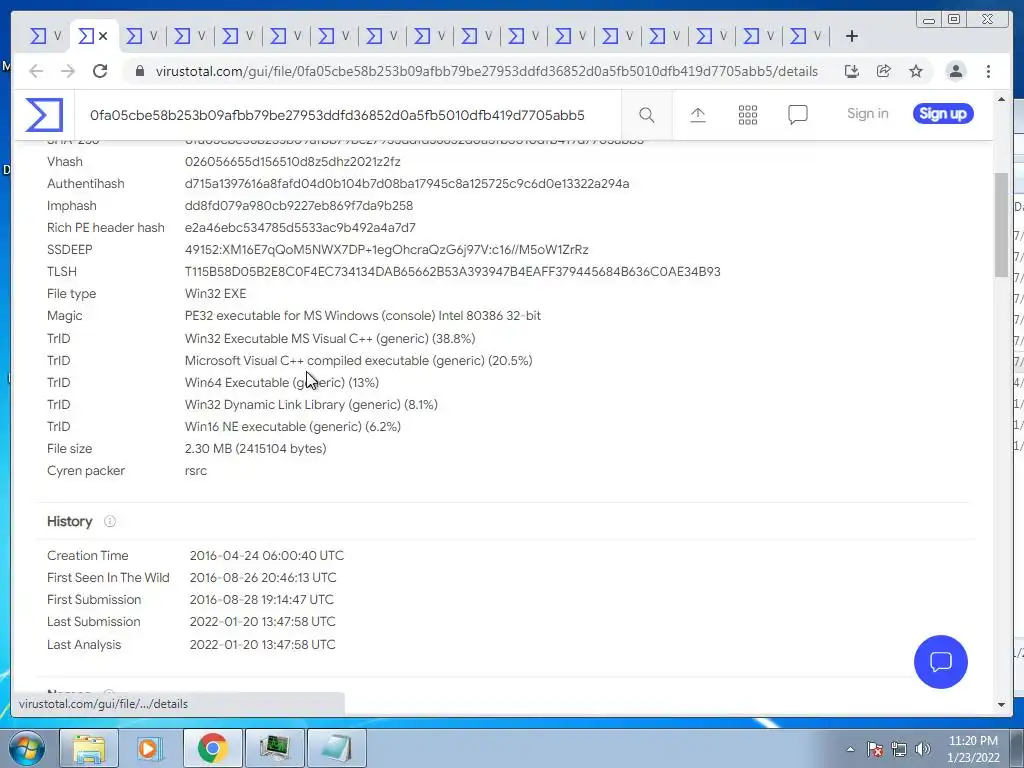Click the History info icon
Image resolution: width=1024 pixels, height=768 pixels.
pos(110,521)
